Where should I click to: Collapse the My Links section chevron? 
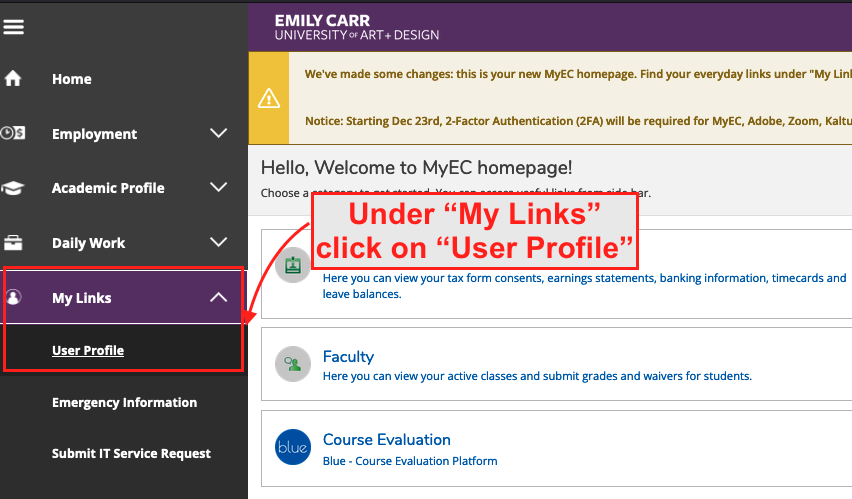(x=218, y=298)
